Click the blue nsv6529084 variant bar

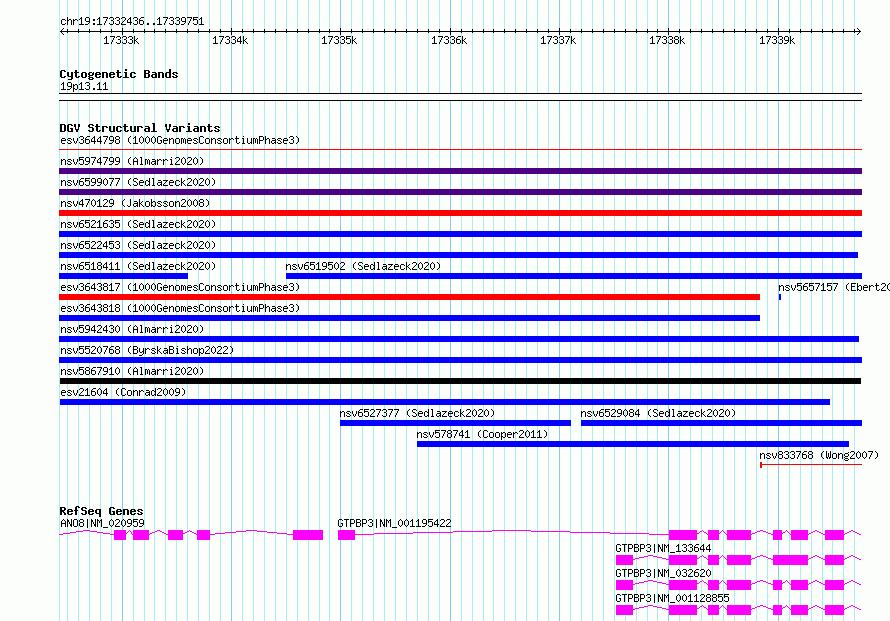(721, 423)
